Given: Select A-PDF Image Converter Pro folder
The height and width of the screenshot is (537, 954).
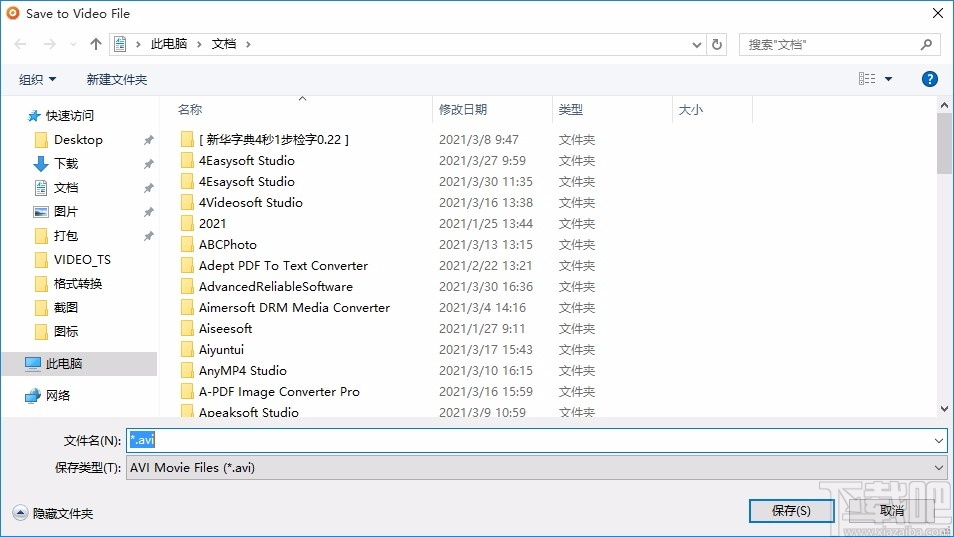Looking at the screenshot, I should pyautogui.click(x=279, y=392).
